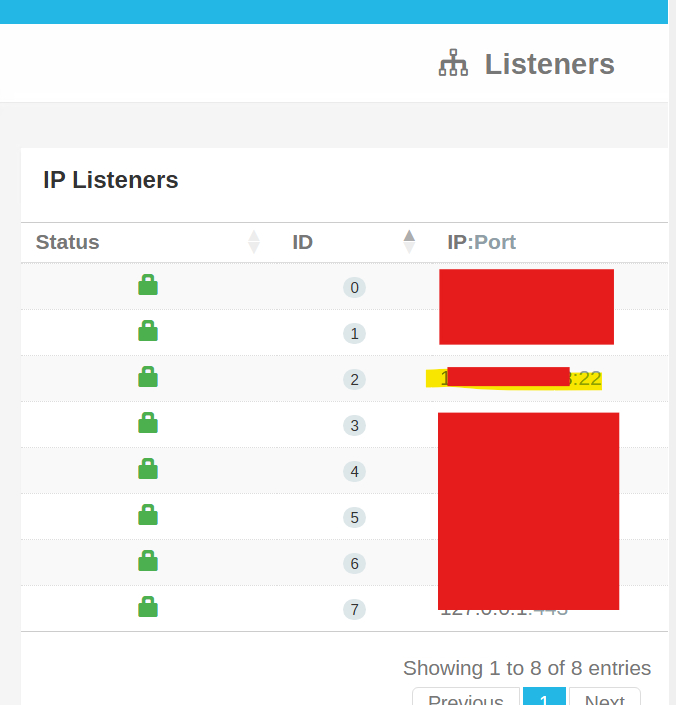
Task: Click the lock status icon for listener ID 2
Action: coord(148,377)
